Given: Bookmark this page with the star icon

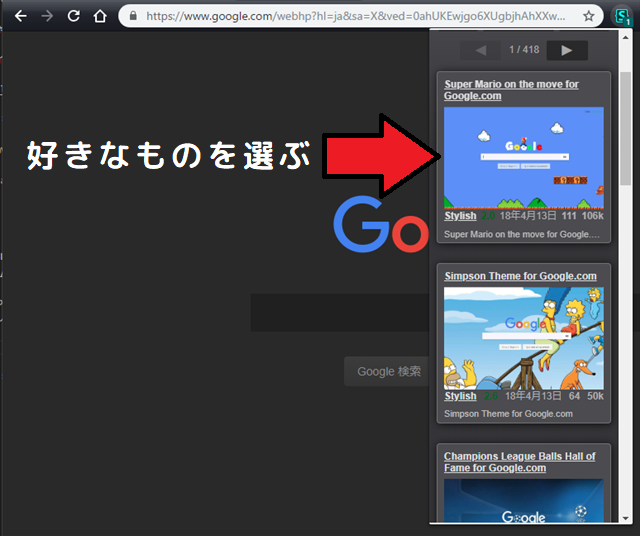Looking at the screenshot, I should 588,16.
